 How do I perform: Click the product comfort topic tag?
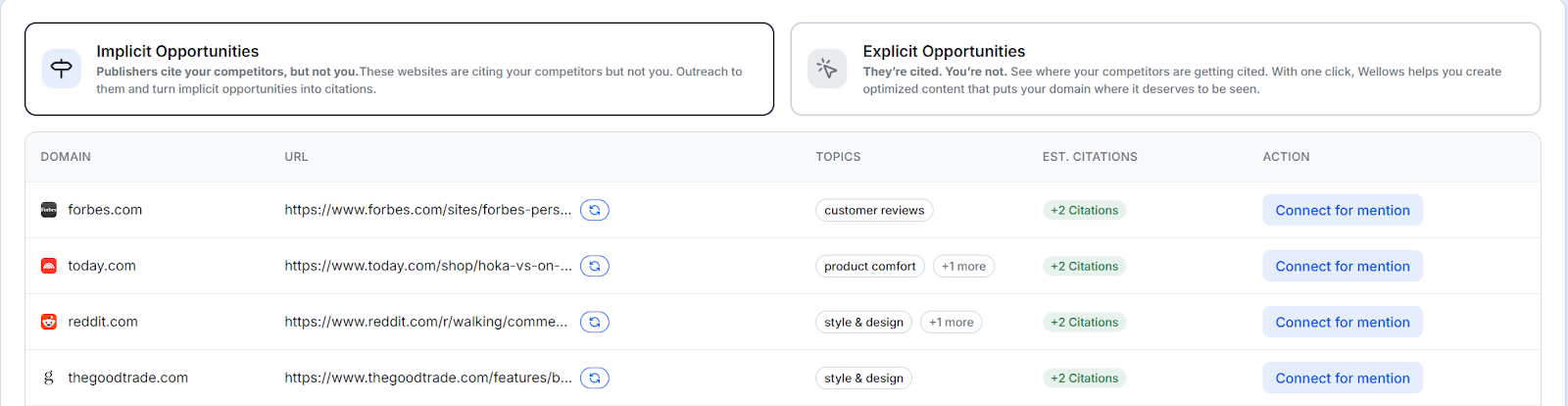(x=869, y=266)
